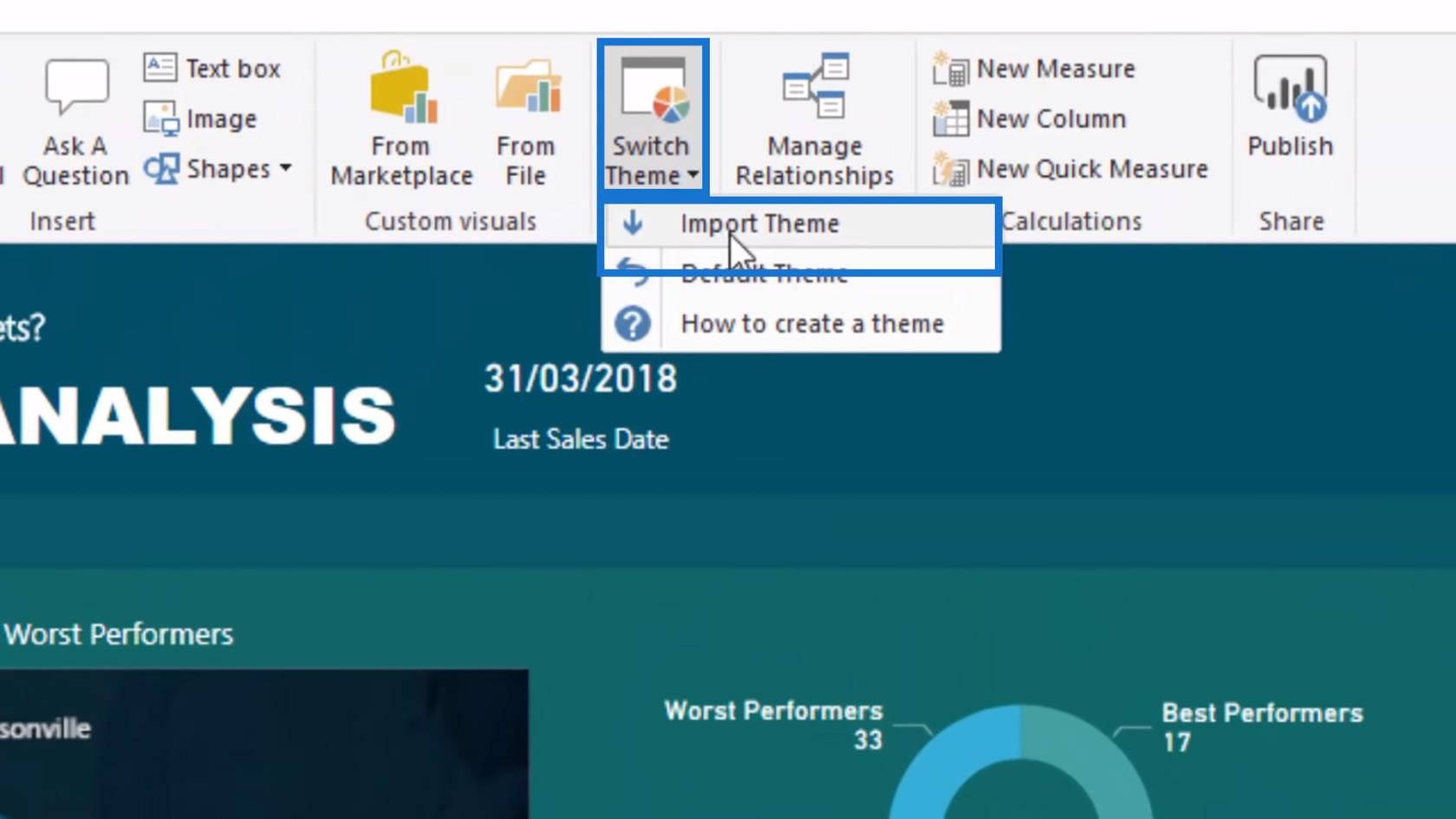Click the Default Theme undo-arrow icon
This screenshot has height=819, width=1456.
tap(633, 273)
